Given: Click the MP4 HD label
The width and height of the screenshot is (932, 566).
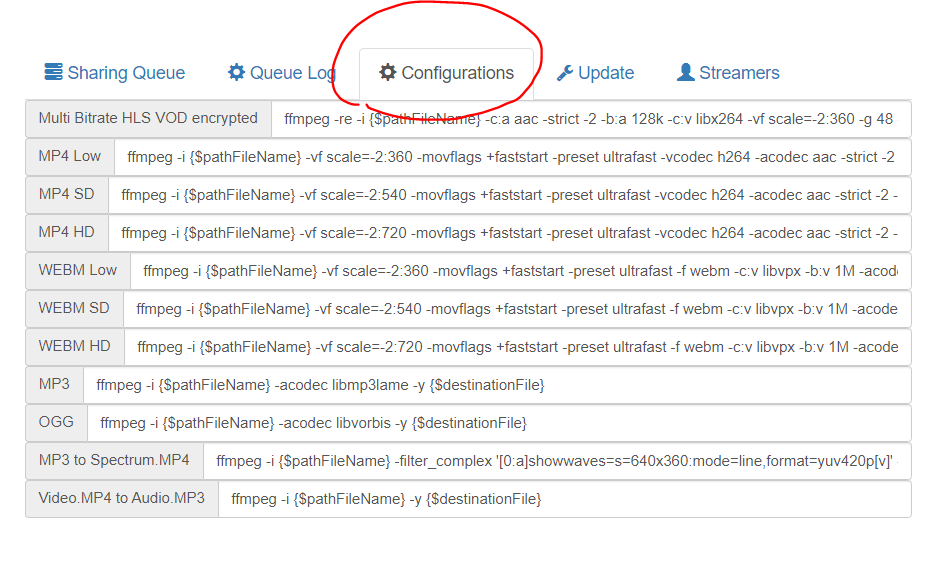Looking at the screenshot, I should click(67, 232).
